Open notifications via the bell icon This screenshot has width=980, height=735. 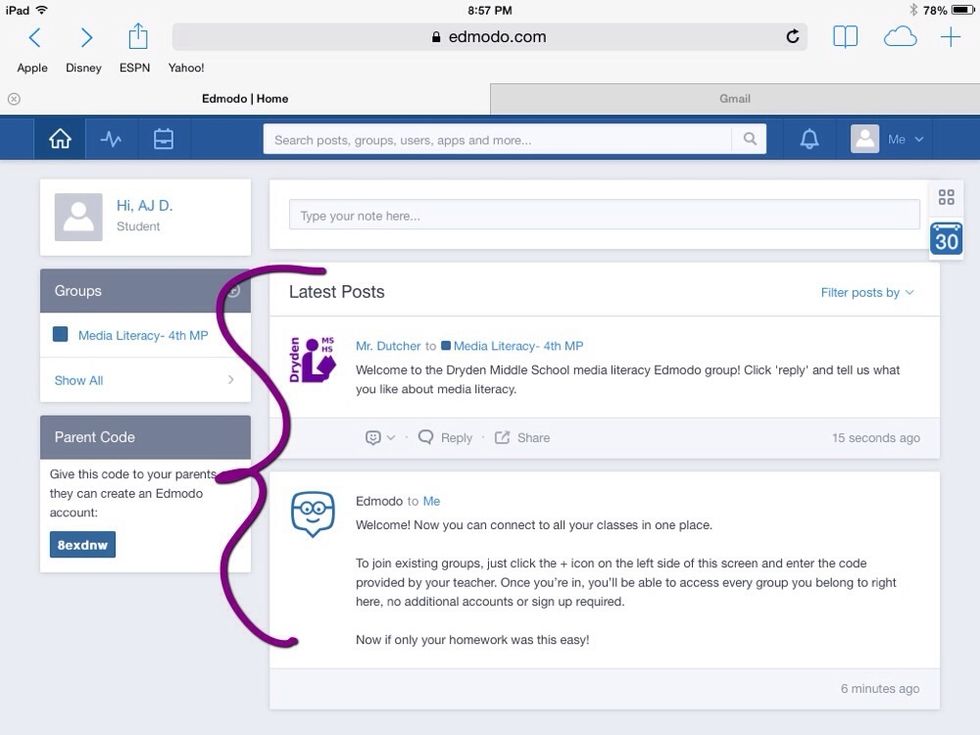[808, 138]
